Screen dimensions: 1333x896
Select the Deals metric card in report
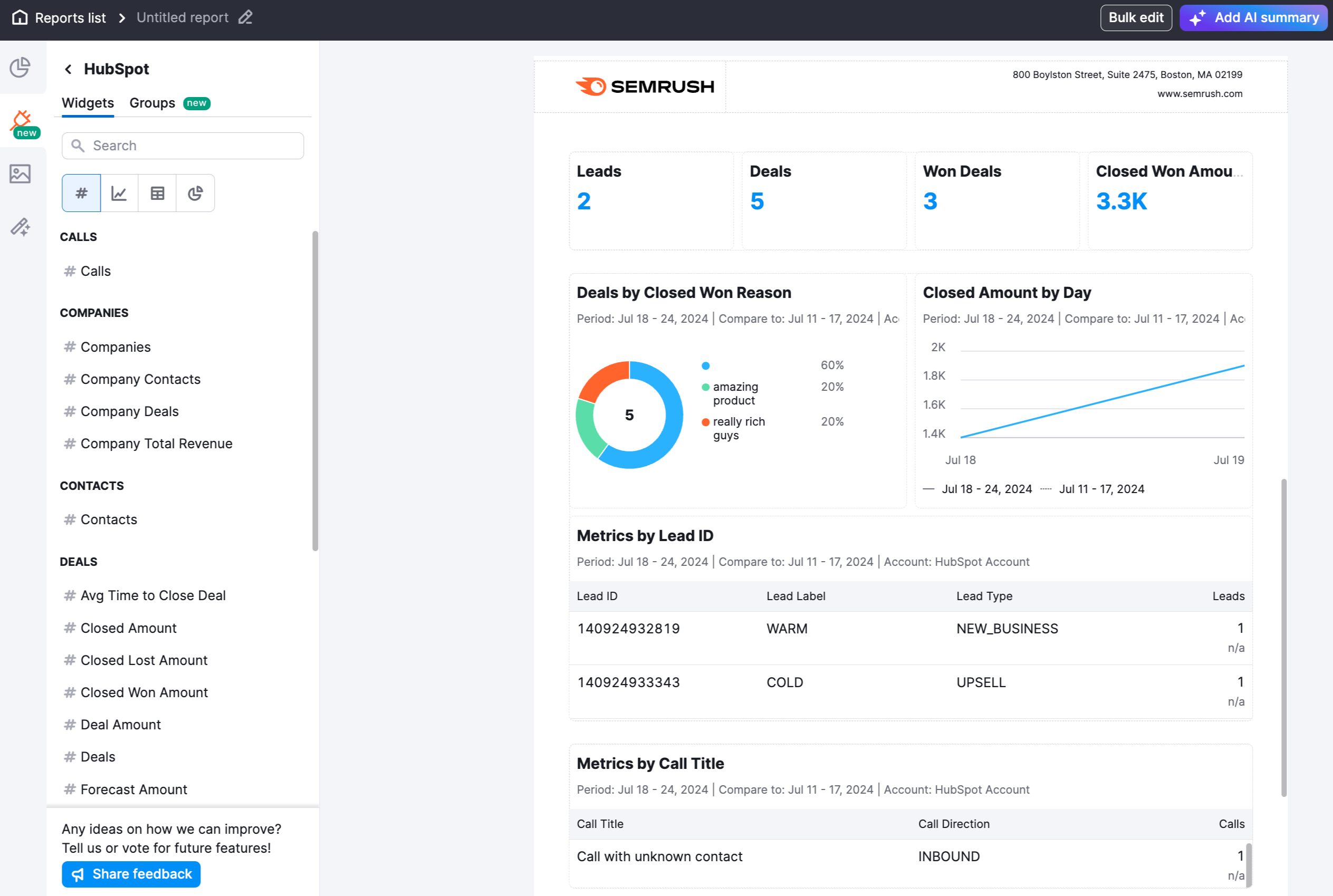click(824, 200)
